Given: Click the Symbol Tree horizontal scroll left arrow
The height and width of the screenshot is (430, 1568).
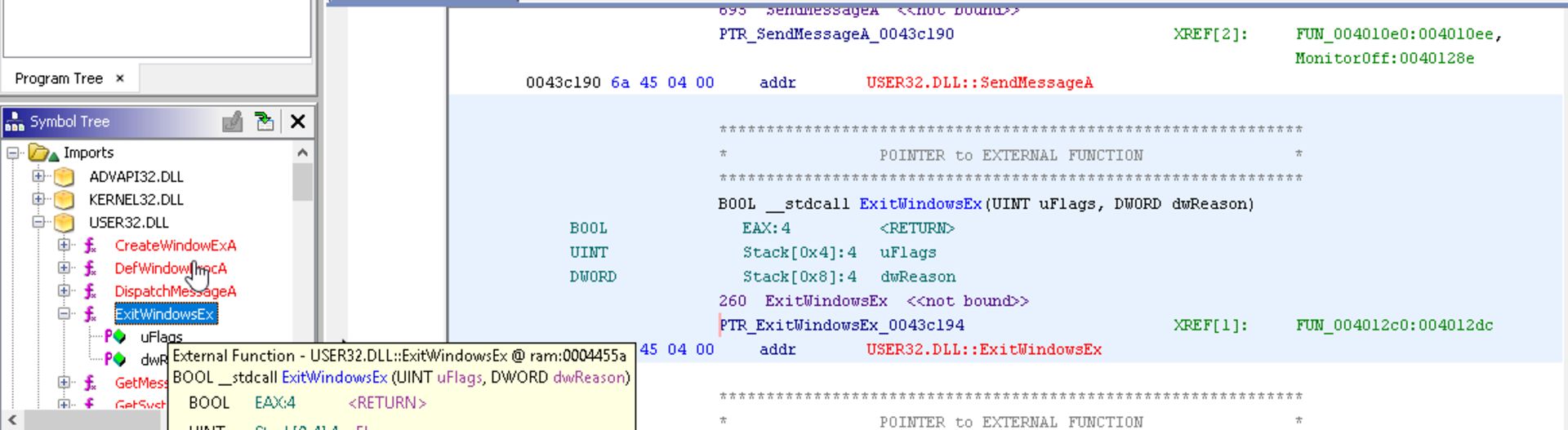Looking at the screenshot, I should (11, 420).
